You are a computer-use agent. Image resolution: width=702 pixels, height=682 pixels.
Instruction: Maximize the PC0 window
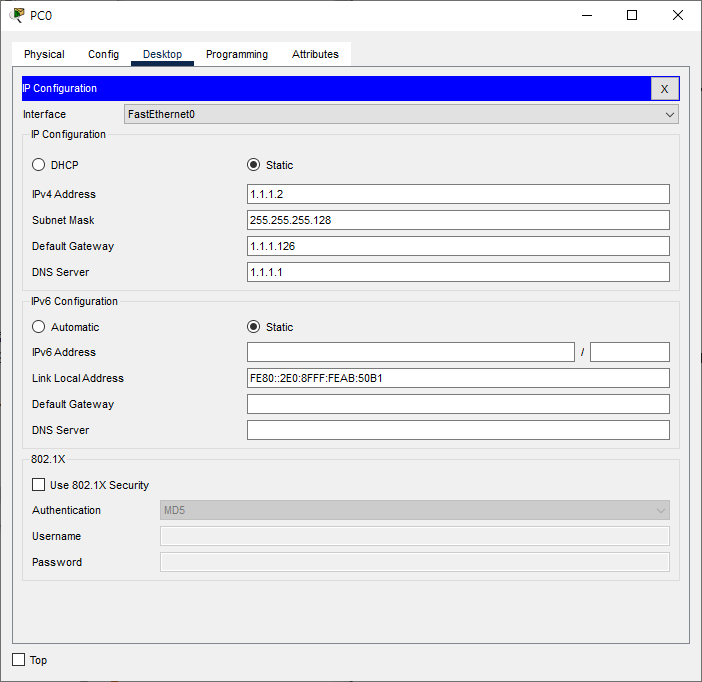point(632,15)
